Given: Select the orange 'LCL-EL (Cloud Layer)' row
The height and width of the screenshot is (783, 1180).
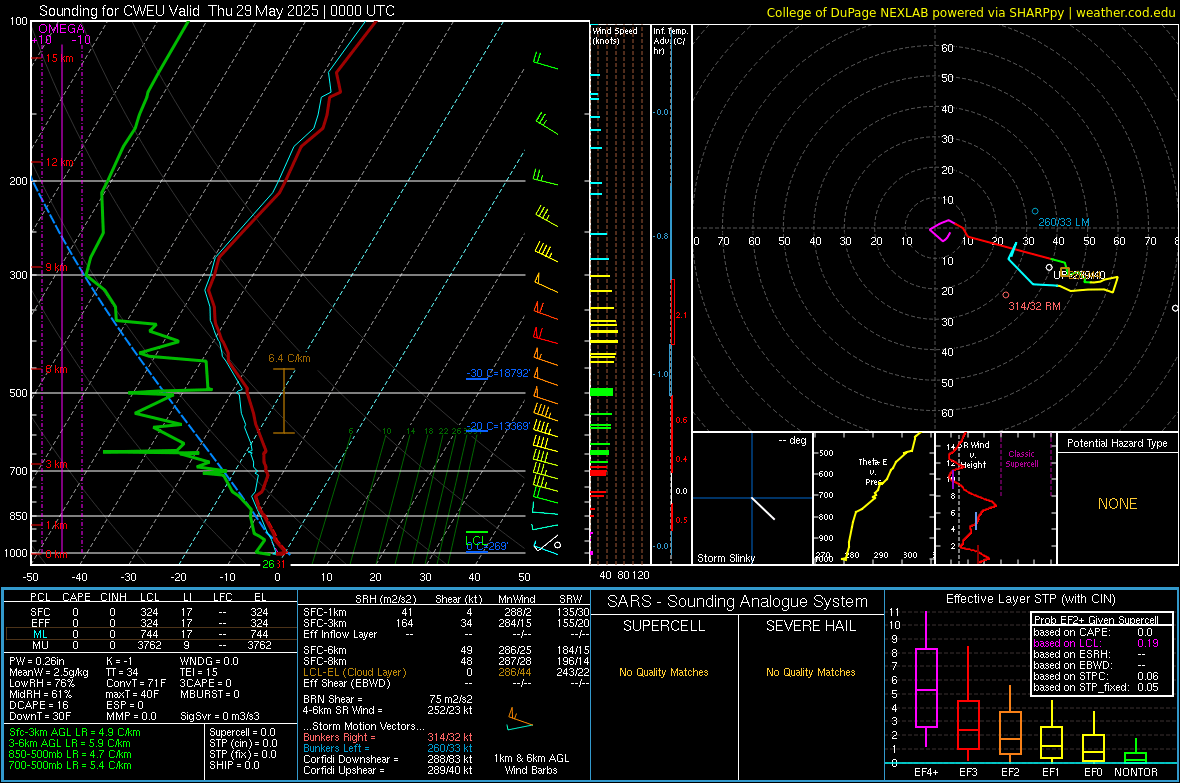Looking at the screenshot, I should 446,672.
